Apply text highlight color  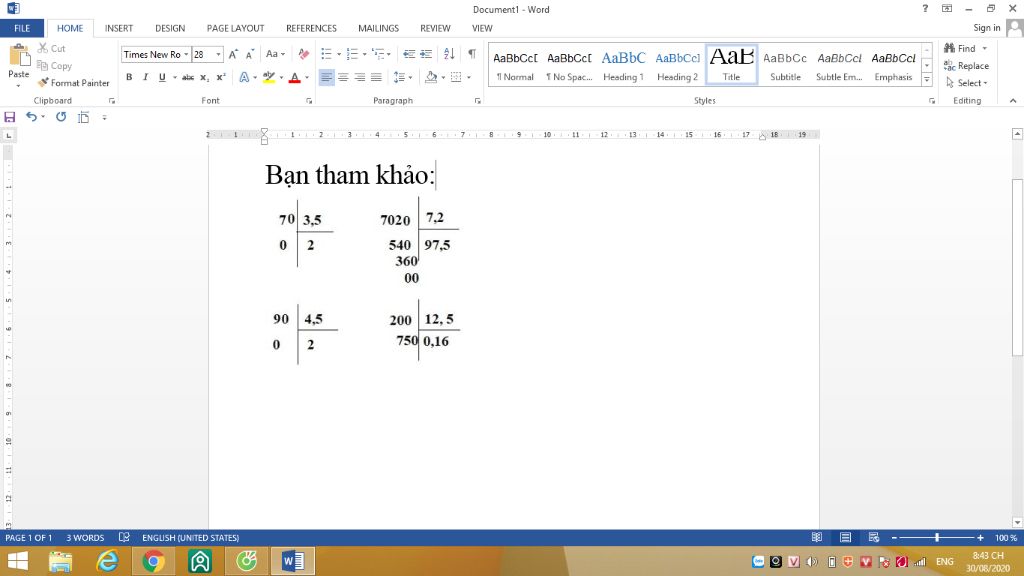pyautogui.click(x=268, y=77)
